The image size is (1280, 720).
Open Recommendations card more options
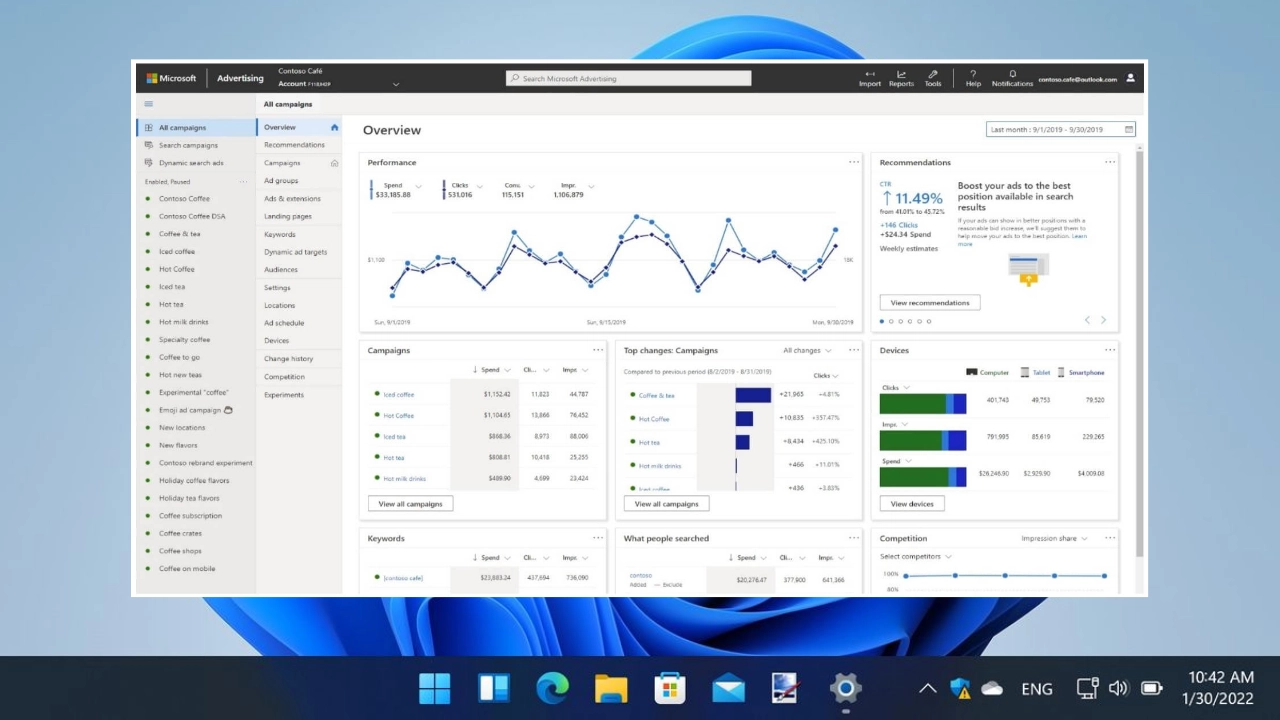click(1110, 162)
